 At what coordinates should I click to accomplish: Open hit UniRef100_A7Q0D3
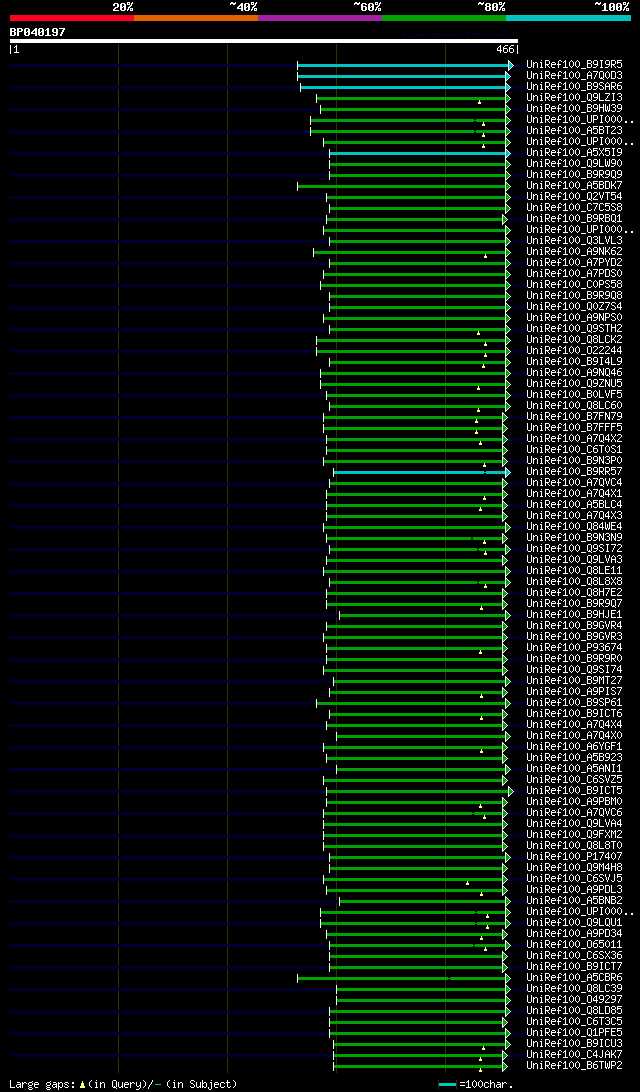pyautogui.click(x=575, y=75)
